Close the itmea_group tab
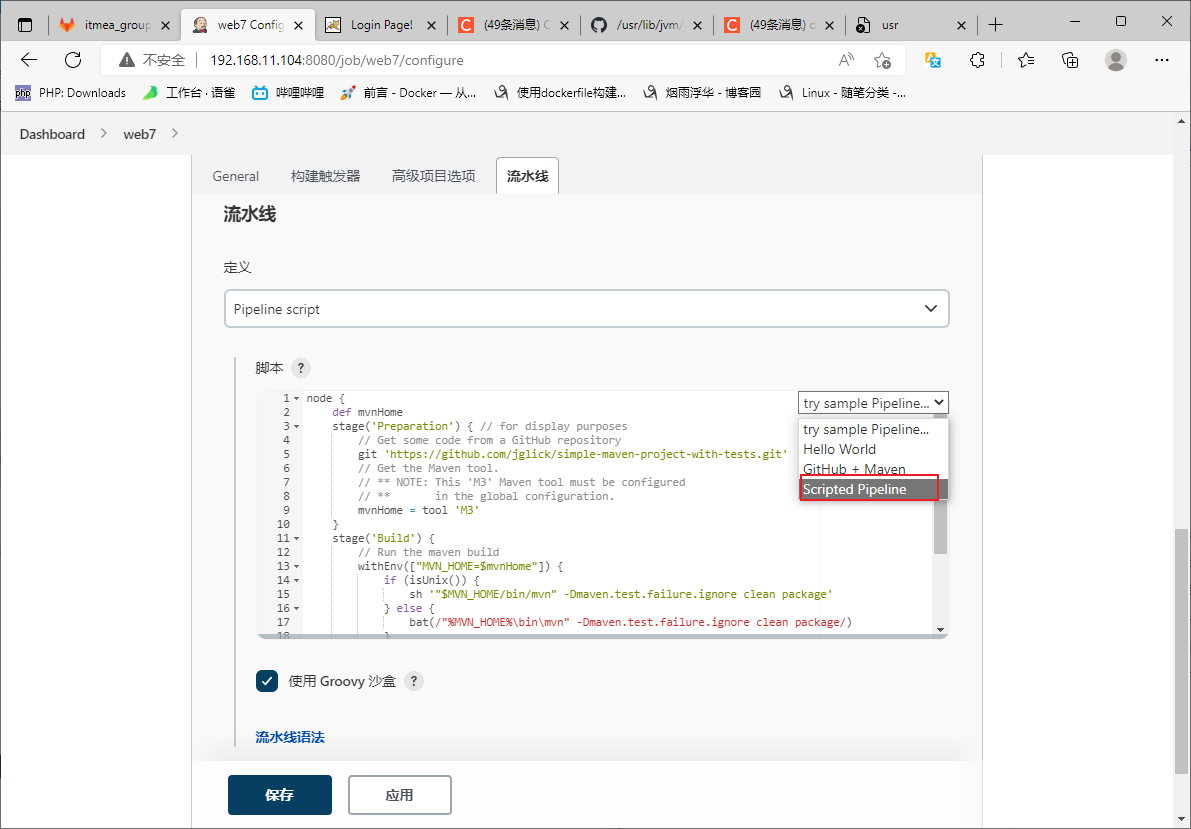 (x=166, y=25)
